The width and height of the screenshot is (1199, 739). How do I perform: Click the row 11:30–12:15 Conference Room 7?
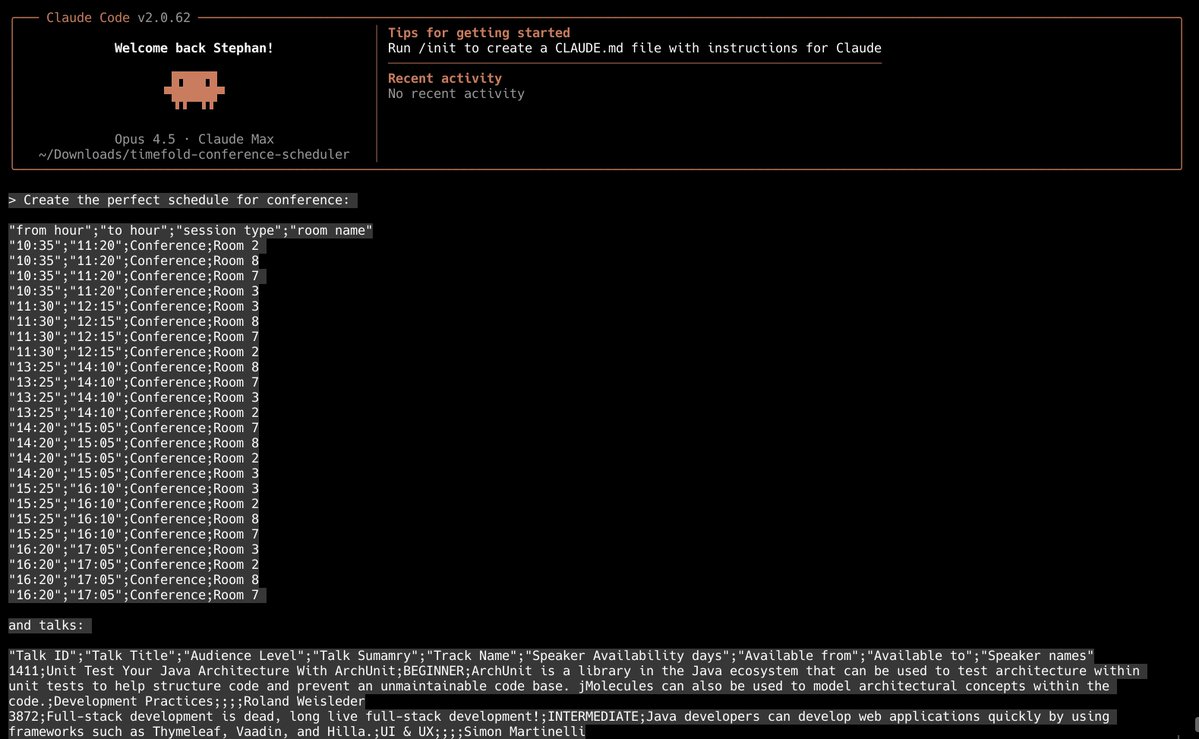(x=134, y=337)
